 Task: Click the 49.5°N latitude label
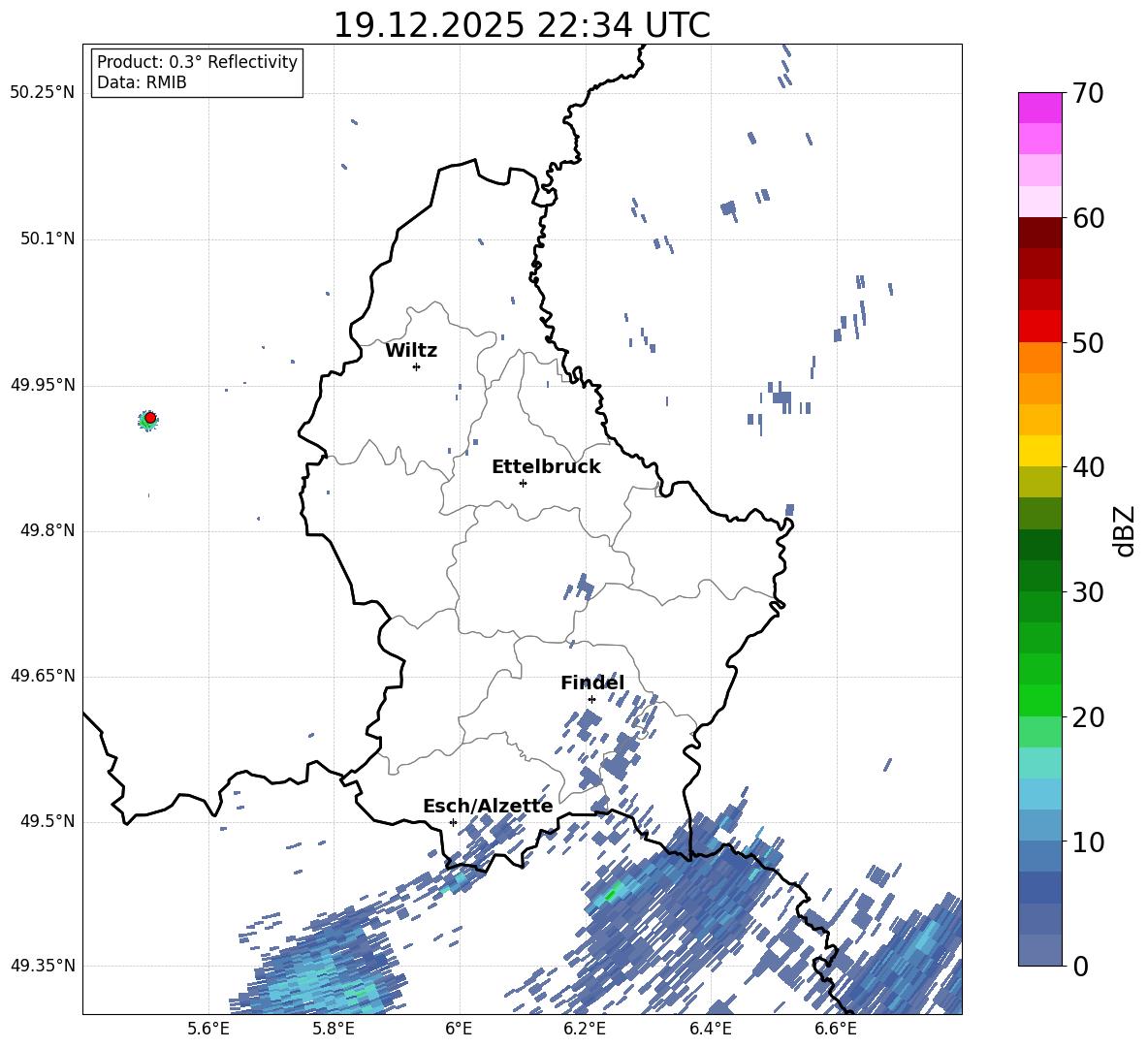48,821
